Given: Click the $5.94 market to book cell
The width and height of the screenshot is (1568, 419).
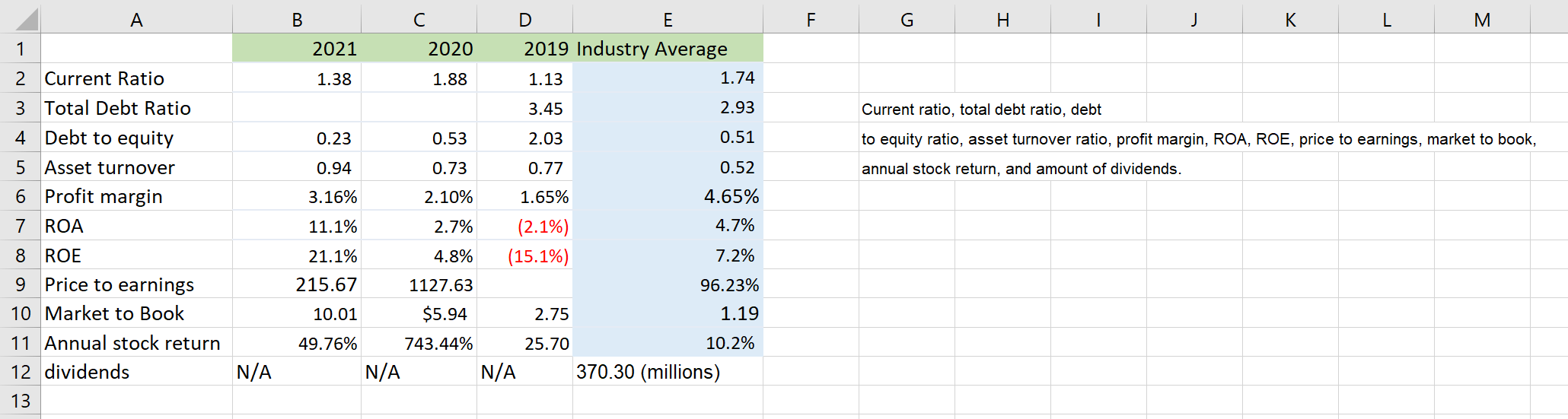Looking at the screenshot, I should click(x=419, y=313).
